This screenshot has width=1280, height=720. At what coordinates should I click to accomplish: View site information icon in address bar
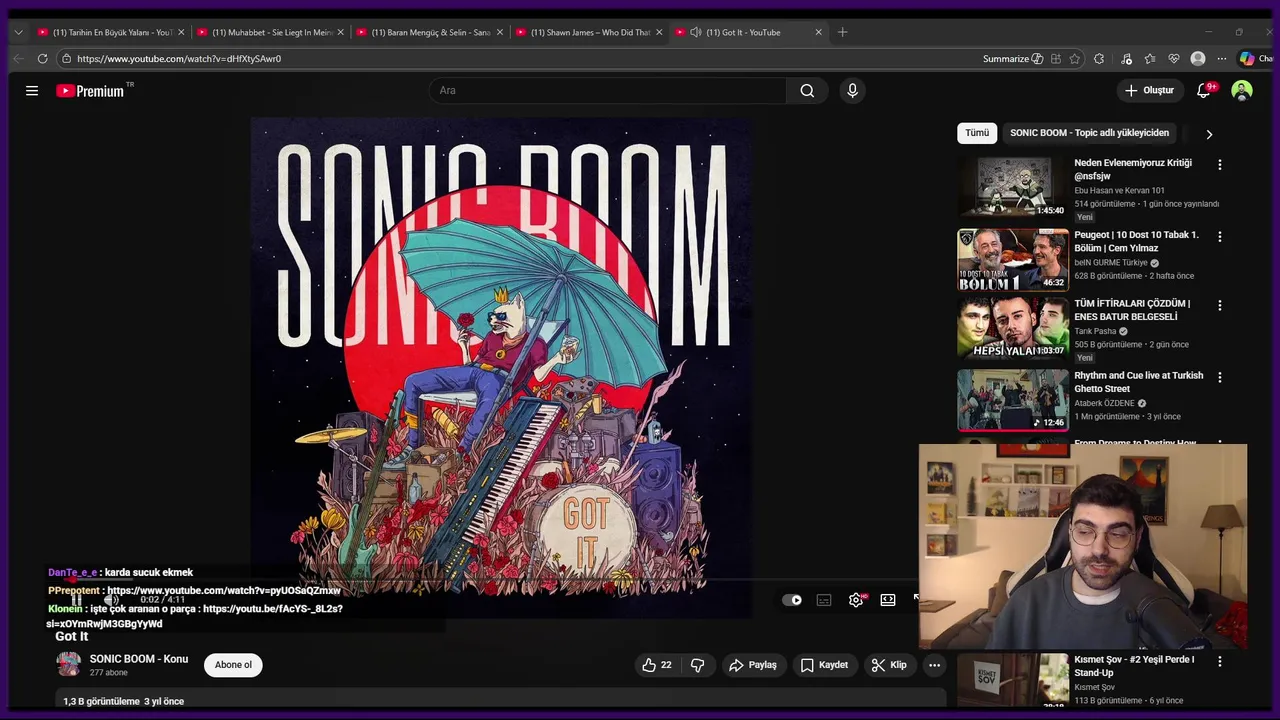coord(65,59)
